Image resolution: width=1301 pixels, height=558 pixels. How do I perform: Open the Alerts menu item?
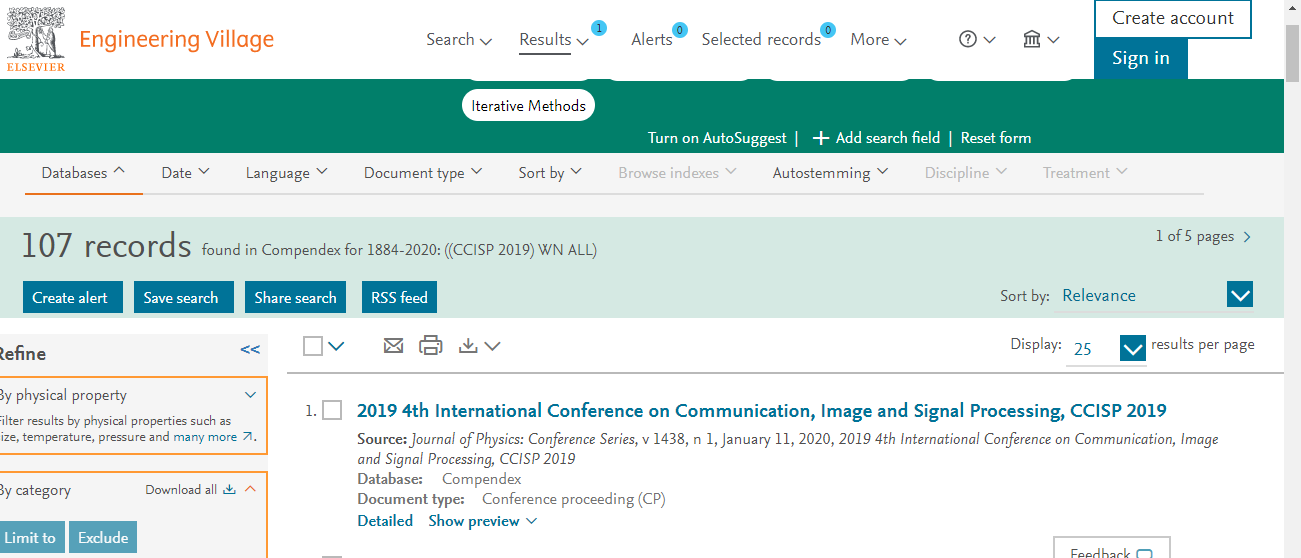652,40
